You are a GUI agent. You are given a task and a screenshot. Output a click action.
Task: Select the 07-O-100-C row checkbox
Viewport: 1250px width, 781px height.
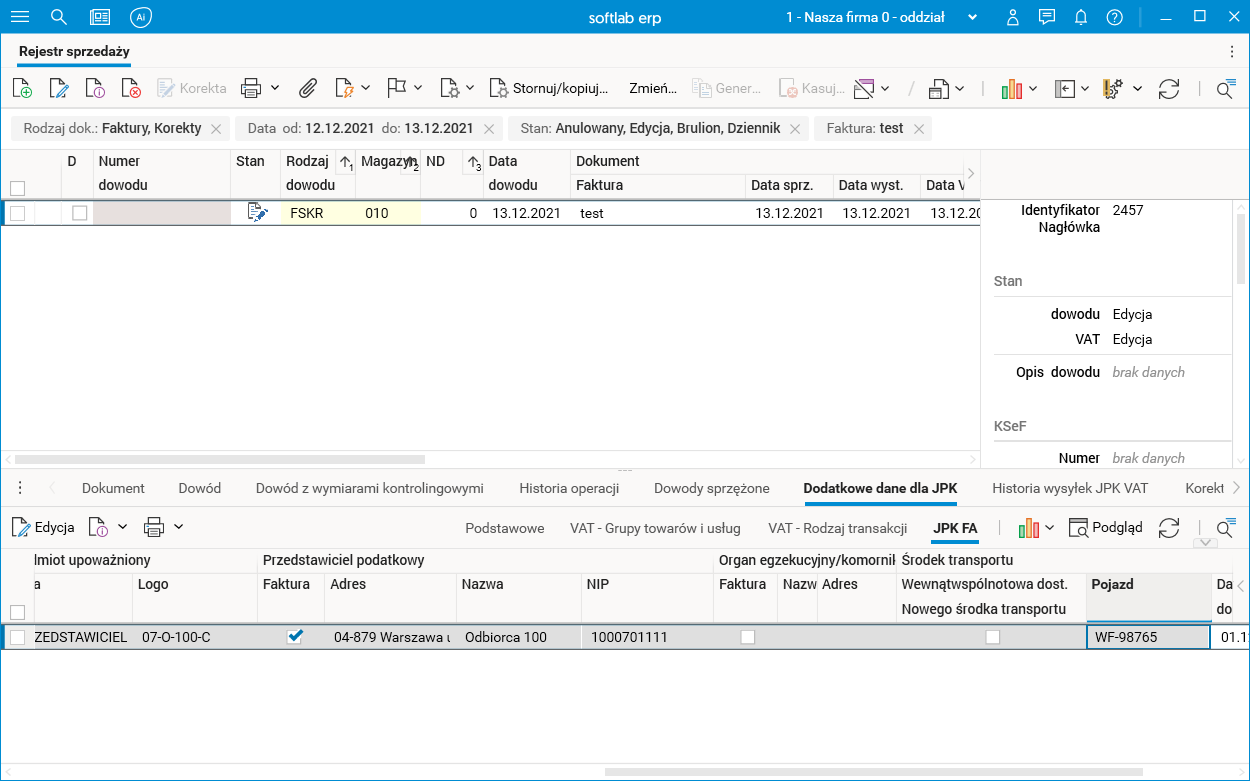17,637
